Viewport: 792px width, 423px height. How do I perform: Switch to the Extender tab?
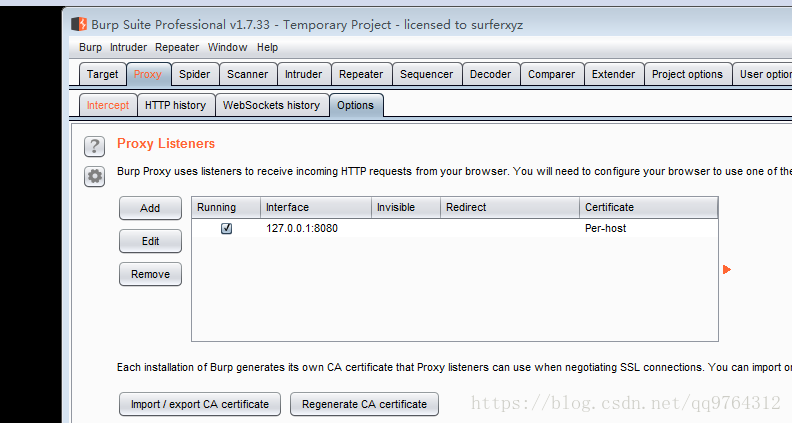point(613,74)
